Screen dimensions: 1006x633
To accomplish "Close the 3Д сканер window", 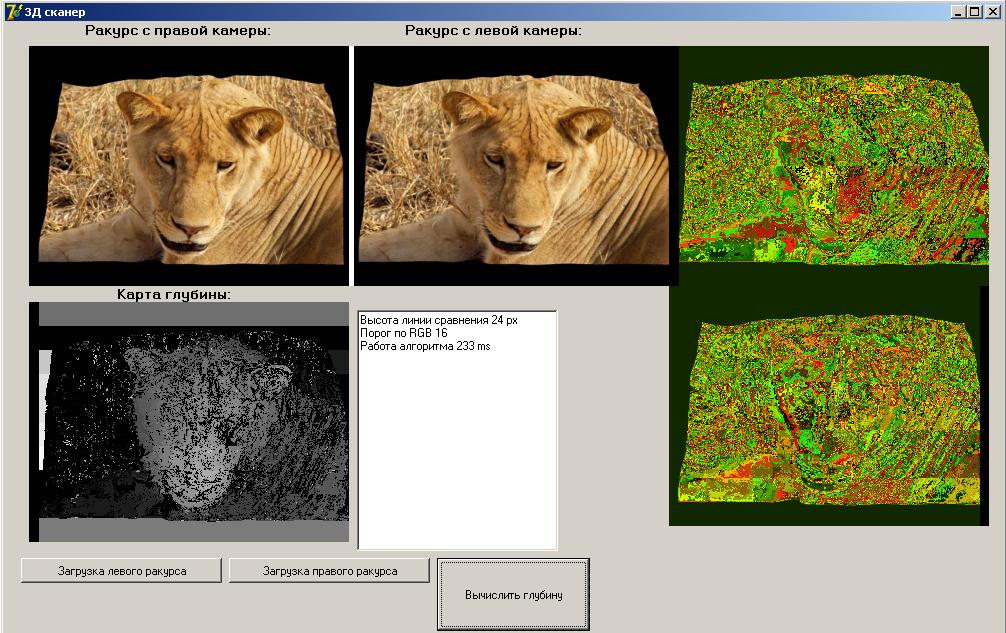I will tap(992, 11).
